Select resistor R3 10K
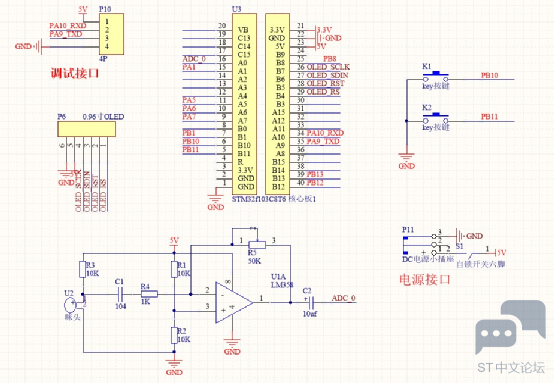The width and height of the screenshot is (554, 383). coord(83,270)
